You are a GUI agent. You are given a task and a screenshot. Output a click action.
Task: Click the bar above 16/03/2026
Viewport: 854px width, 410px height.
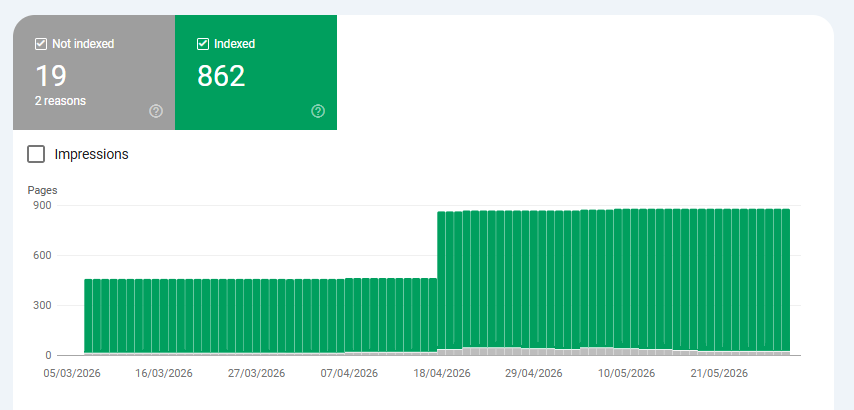tap(164, 317)
